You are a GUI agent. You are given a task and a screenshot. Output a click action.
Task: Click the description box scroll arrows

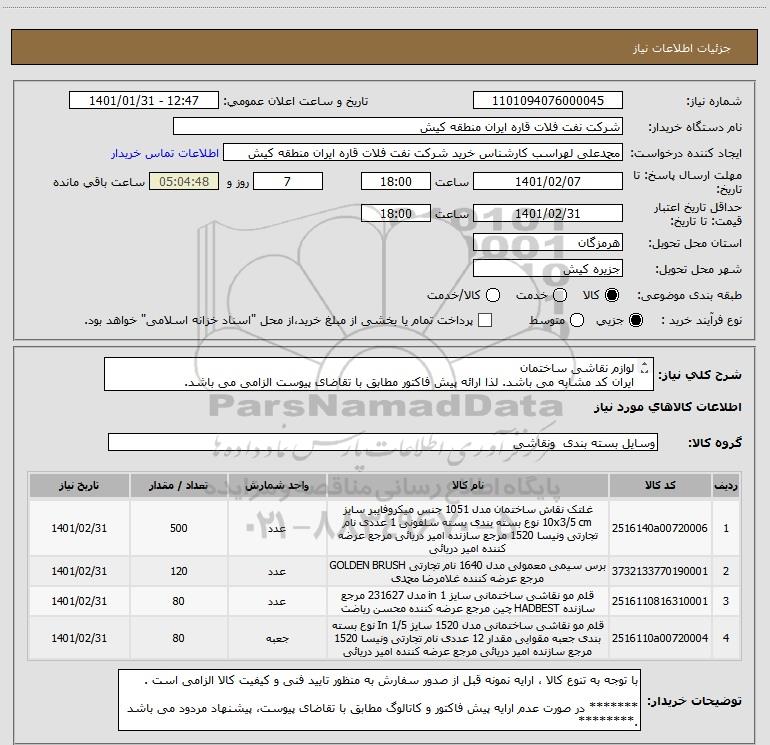click(x=645, y=368)
